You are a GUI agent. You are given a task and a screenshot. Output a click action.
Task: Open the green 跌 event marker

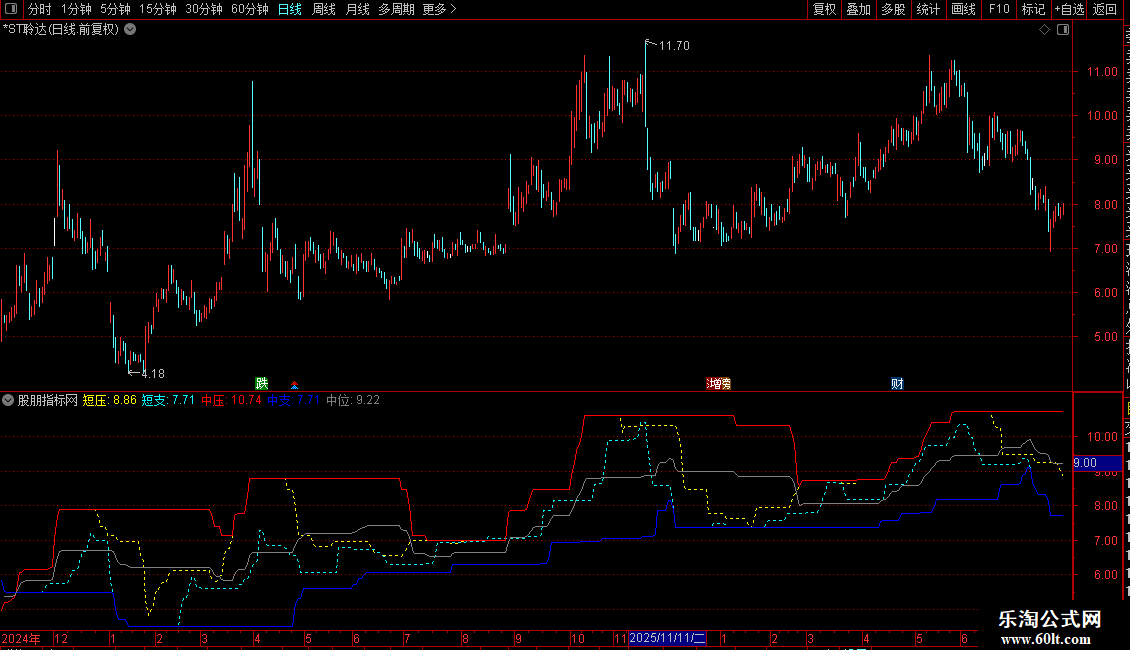click(x=262, y=383)
